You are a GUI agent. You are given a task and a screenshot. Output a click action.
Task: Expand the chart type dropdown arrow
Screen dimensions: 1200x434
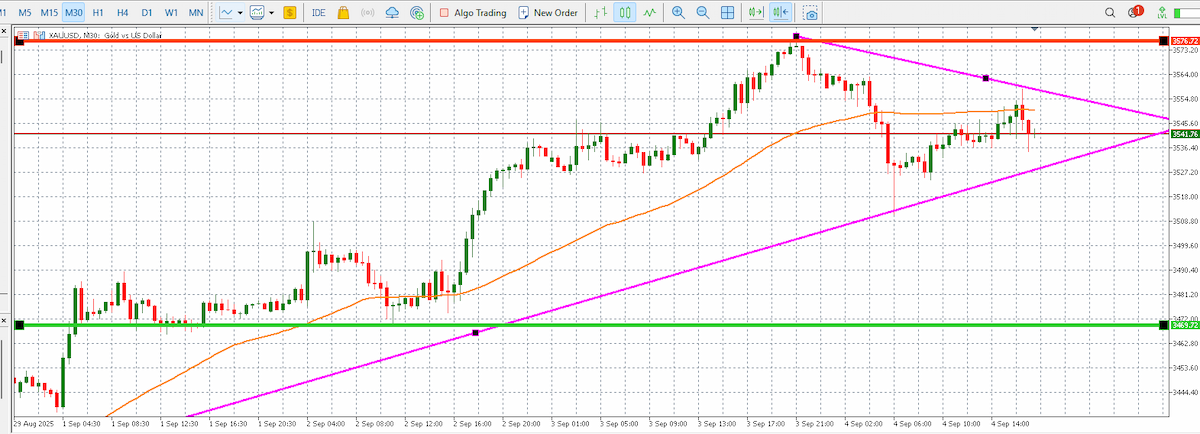coord(240,13)
